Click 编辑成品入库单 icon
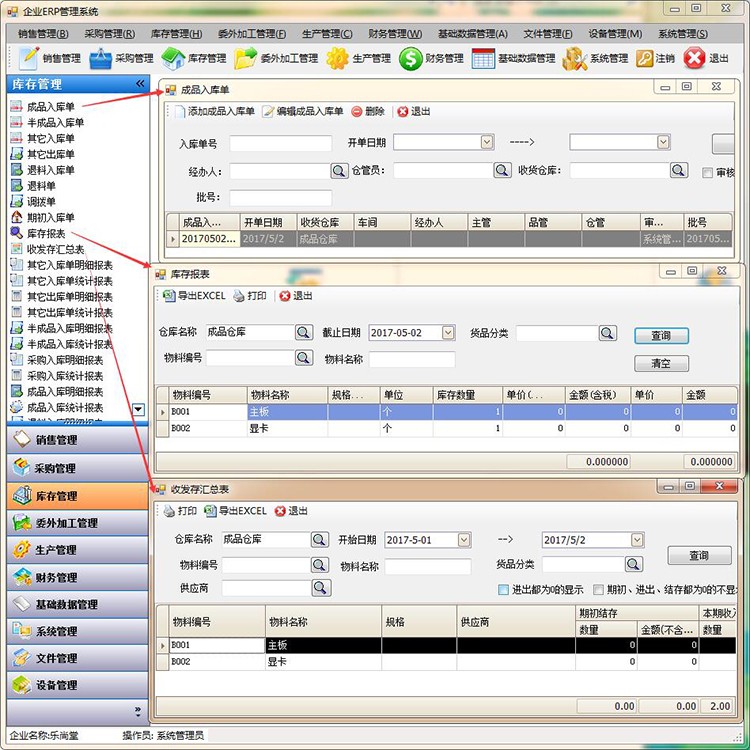750x750 pixels. click(268, 111)
